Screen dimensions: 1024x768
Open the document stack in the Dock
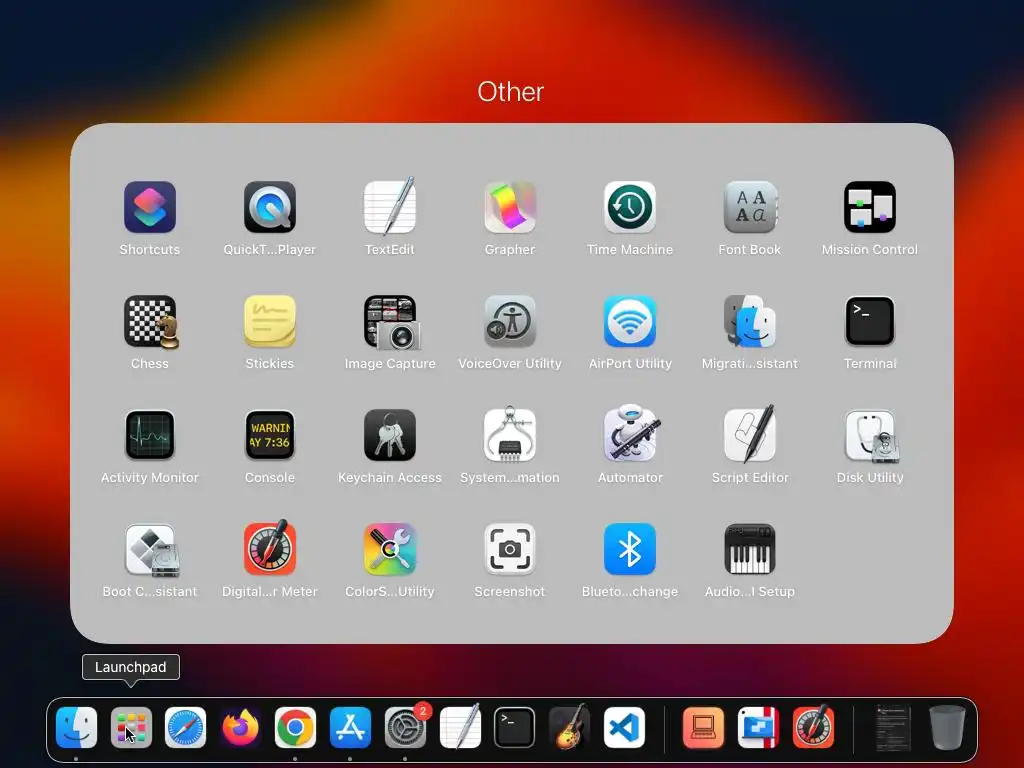point(893,728)
